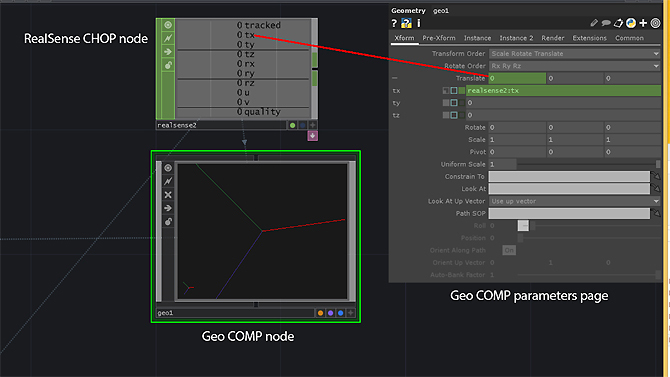Image resolution: width=670 pixels, height=377 pixels.
Task: Toggle the orange render flag on geo1
Action: [x=320, y=313]
